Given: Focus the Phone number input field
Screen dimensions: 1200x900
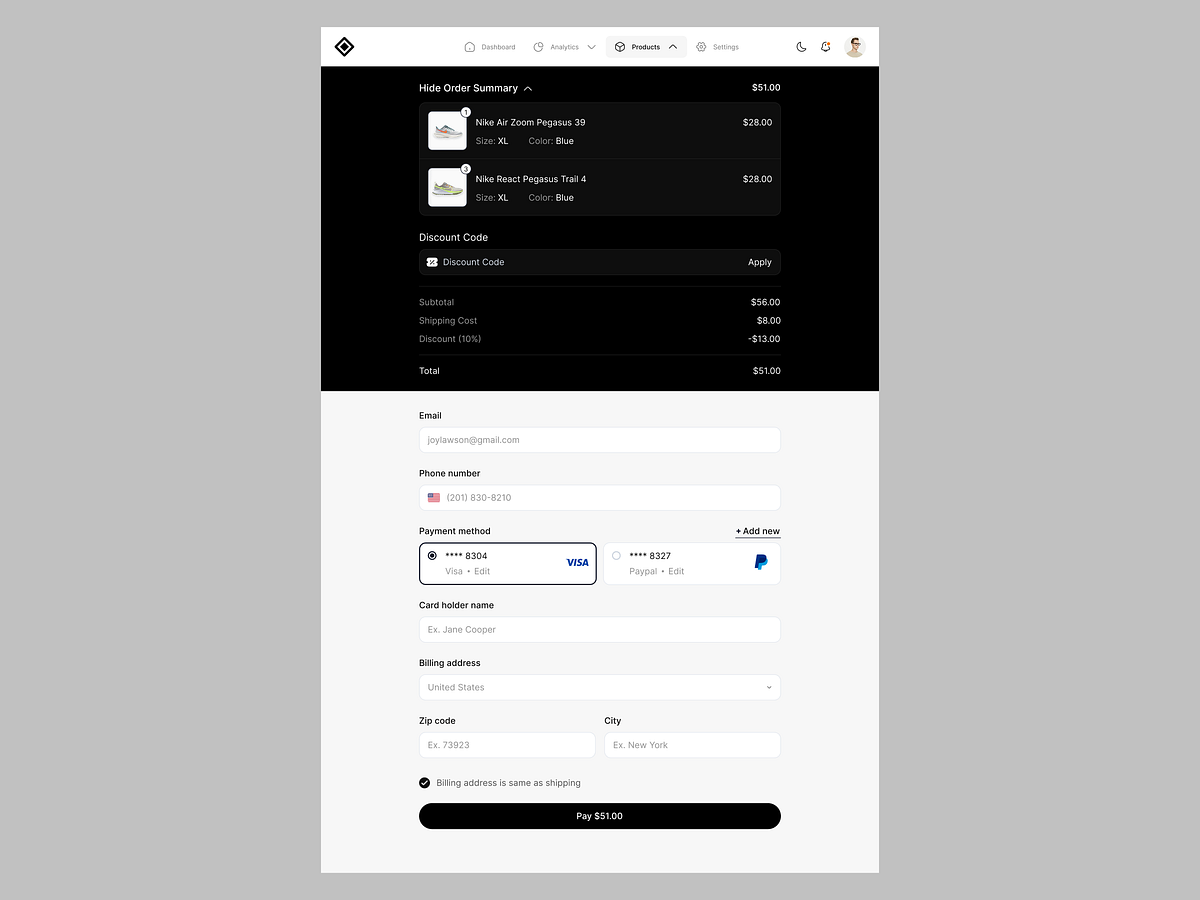Looking at the screenshot, I should click(x=600, y=497).
